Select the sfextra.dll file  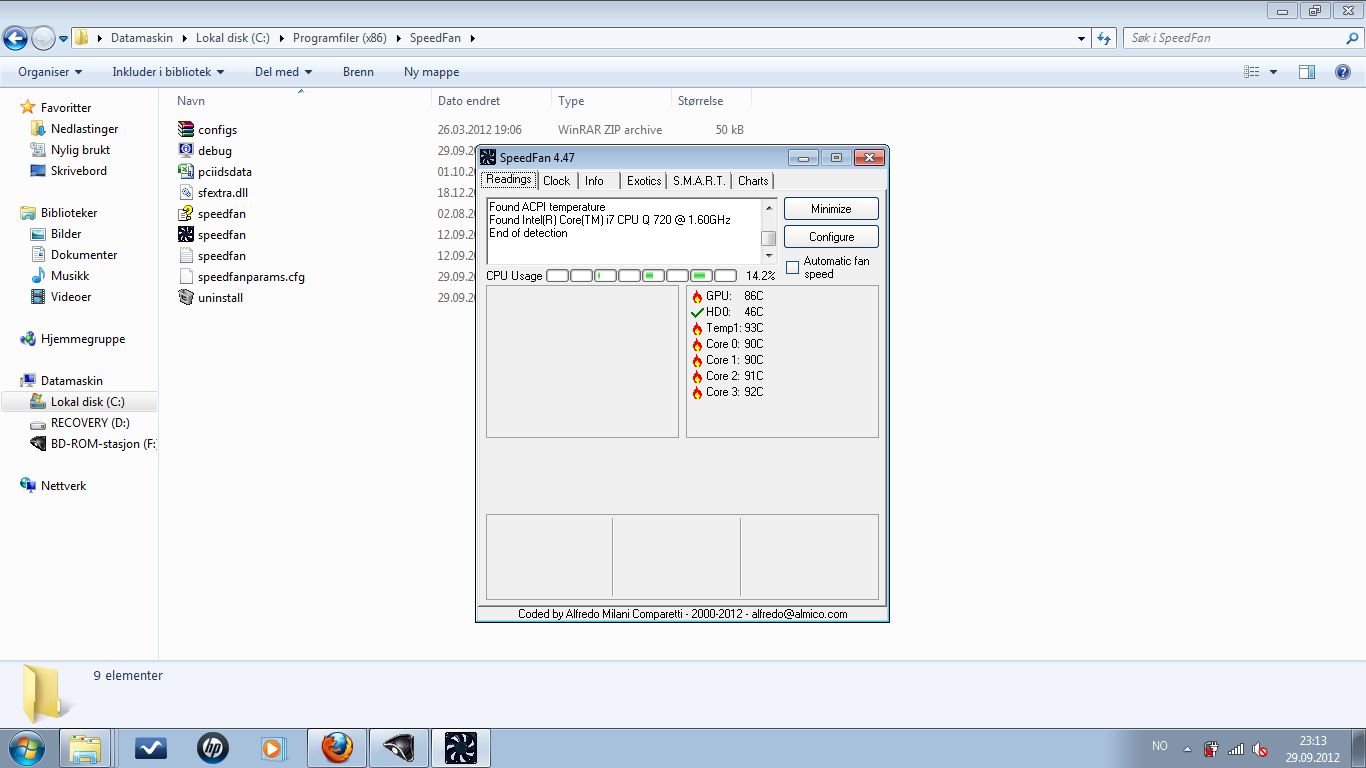pyautogui.click(x=212, y=193)
